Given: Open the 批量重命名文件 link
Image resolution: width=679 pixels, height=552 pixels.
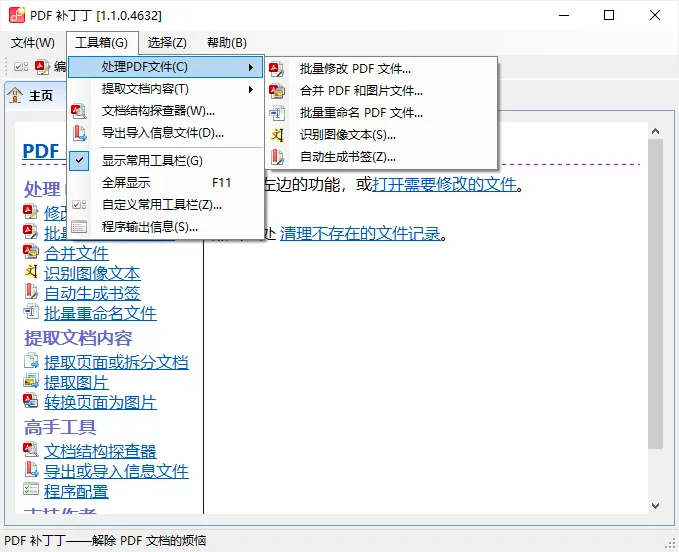Looking at the screenshot, I should tap(100, 313).
